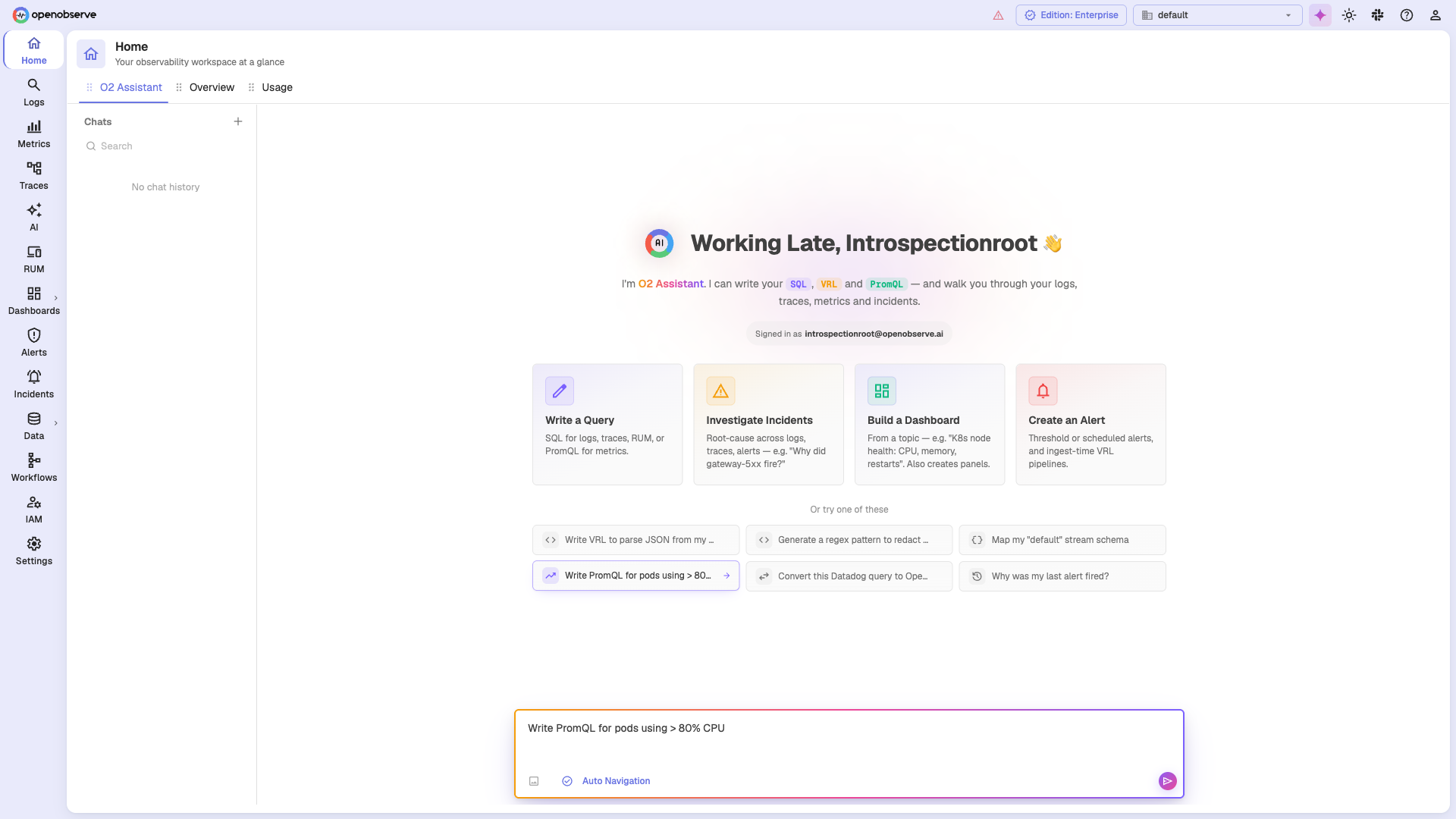The image size is (1456, 819).
Task: Expand the Data submenu chevron
Action: coord(56,423)
